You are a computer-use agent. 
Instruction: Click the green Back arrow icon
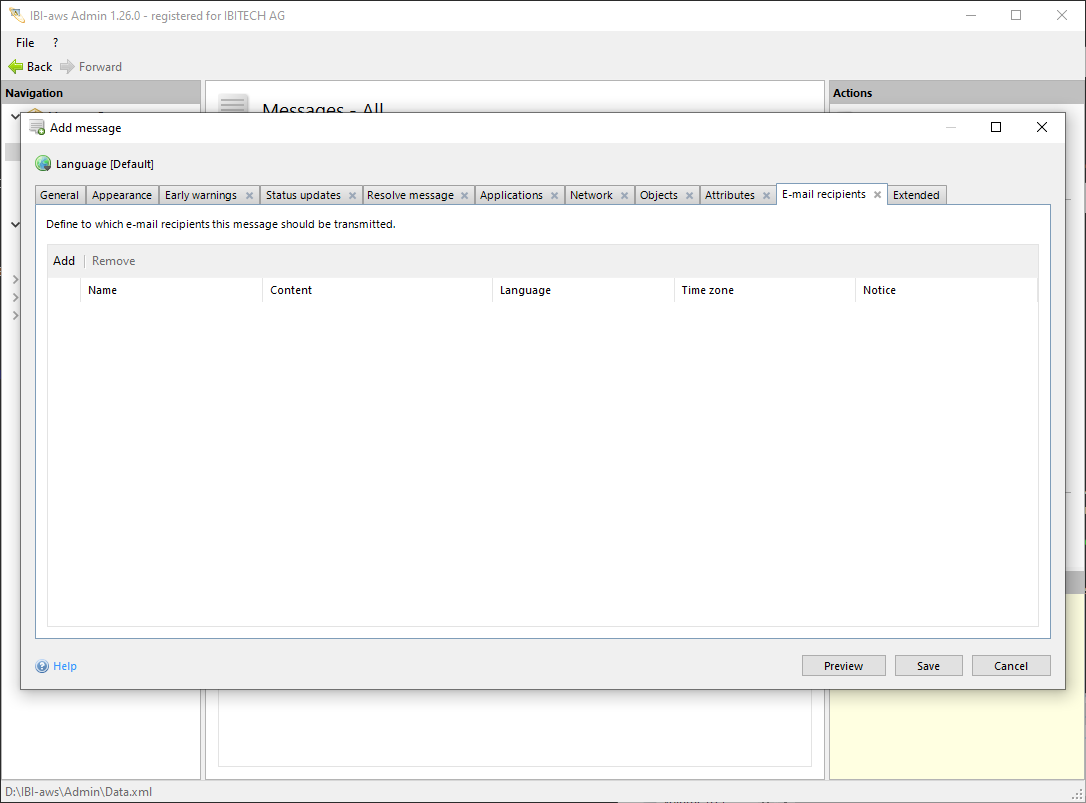coord(16,67)
